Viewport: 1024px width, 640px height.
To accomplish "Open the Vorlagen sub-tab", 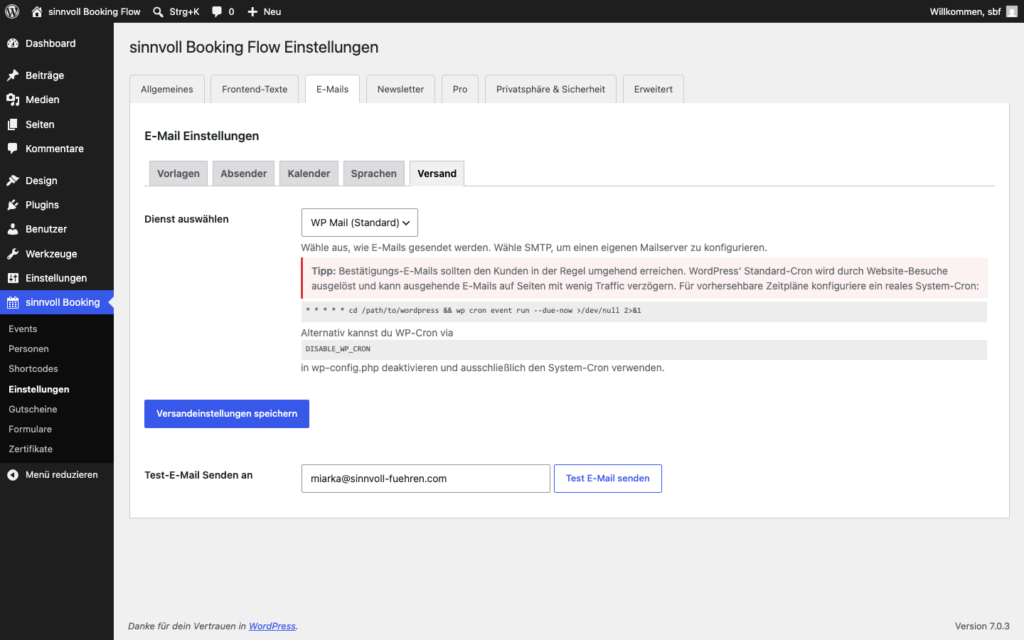I will [x=178, y=174].
